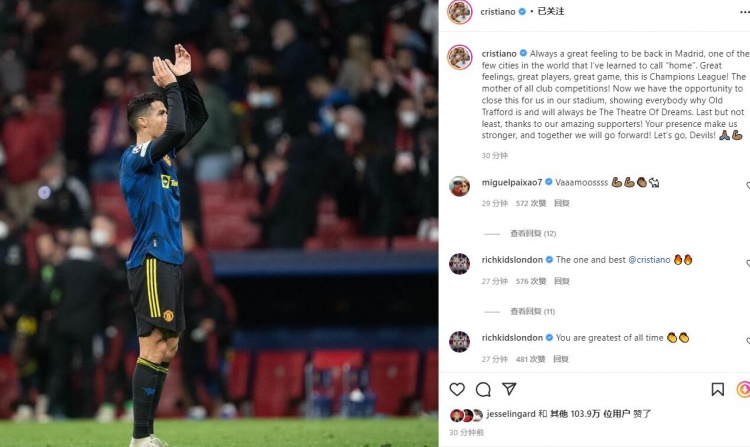Save the post with the bookmark icon
This screenshot has height=447, width=750.
point(717,389)
